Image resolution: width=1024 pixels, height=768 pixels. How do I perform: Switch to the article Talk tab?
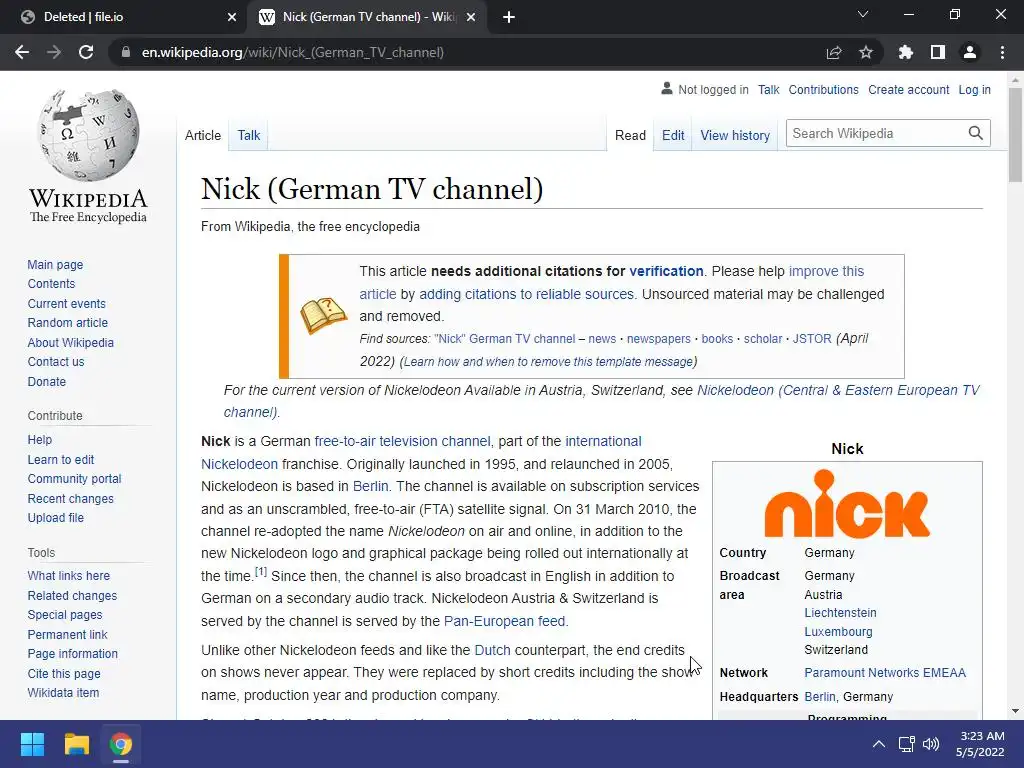[x=248, y=135]
